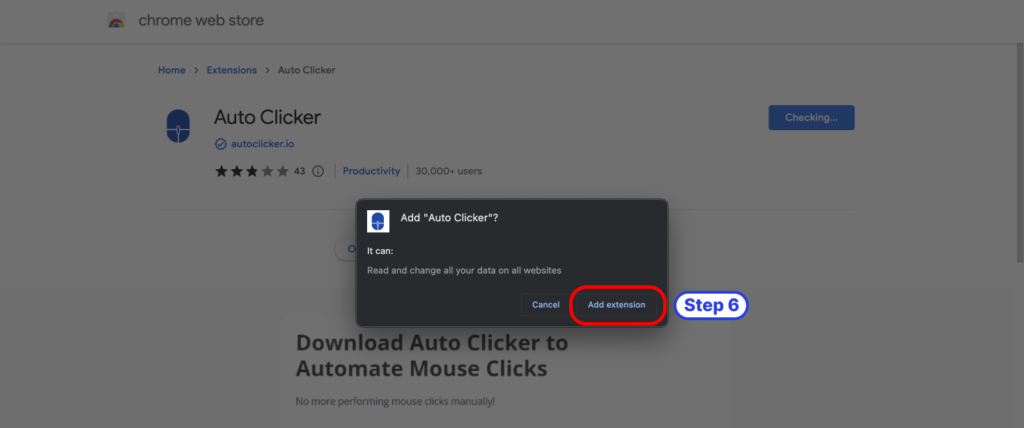This screenshot has height=428, width=1024.
Task: Click the Step 6 annotation label
Action: pyautogui.click(x=711, y=305)
